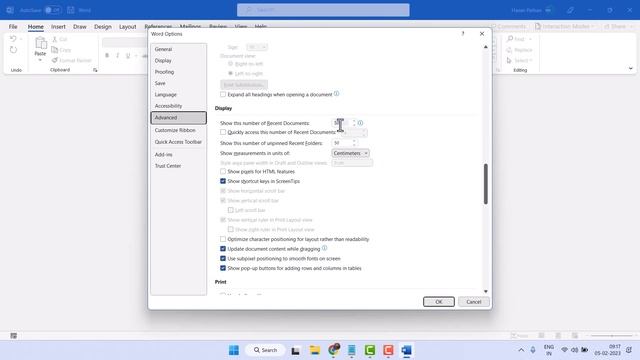Select Customize Ribbon category in Word Options
This screenshot has width=640, height=360.
(178, 130)
